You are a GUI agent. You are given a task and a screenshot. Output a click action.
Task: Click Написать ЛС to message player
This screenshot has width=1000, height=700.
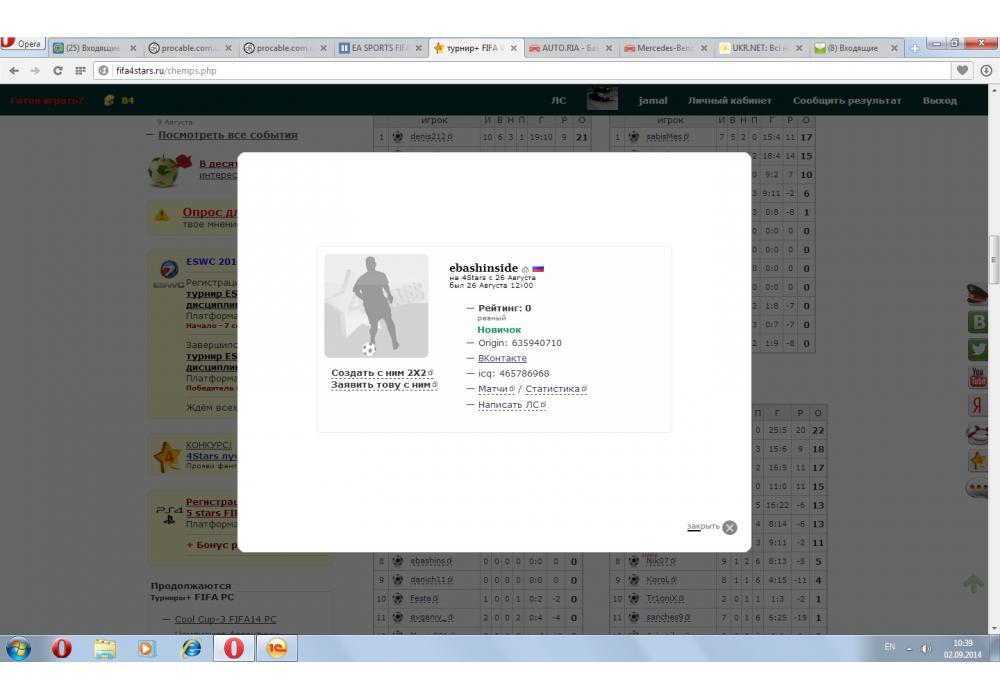point(510,405)
